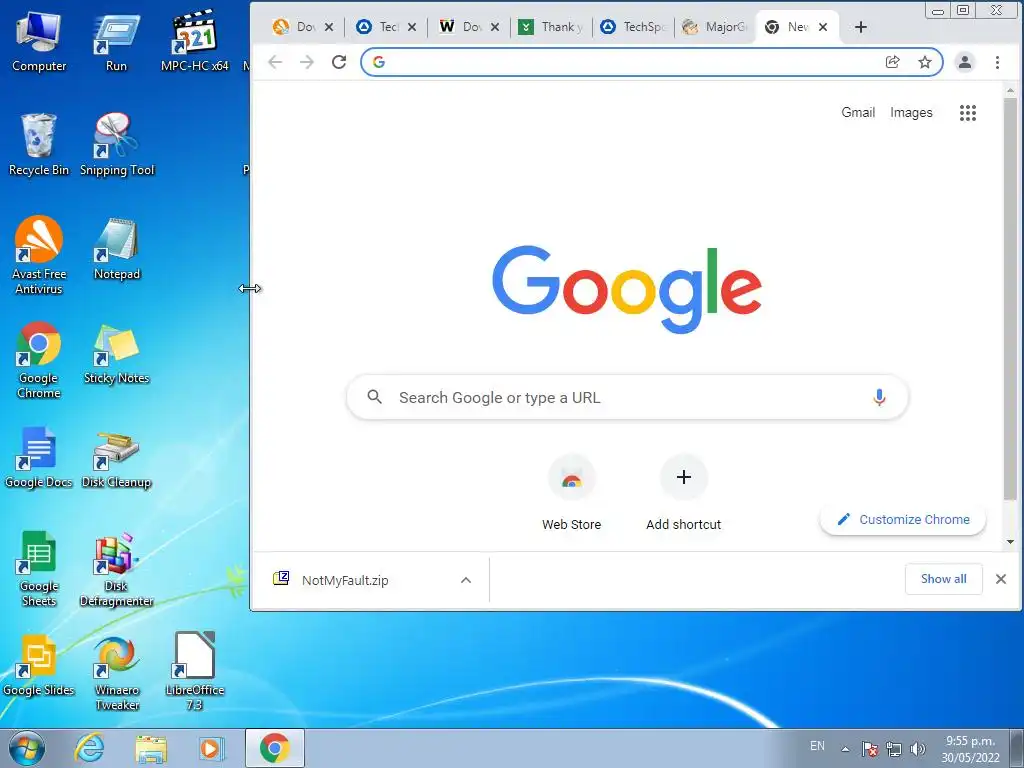1024x768 pixels.
Task: Bookmark this tab with the star icon
Action: coord(925,62)
